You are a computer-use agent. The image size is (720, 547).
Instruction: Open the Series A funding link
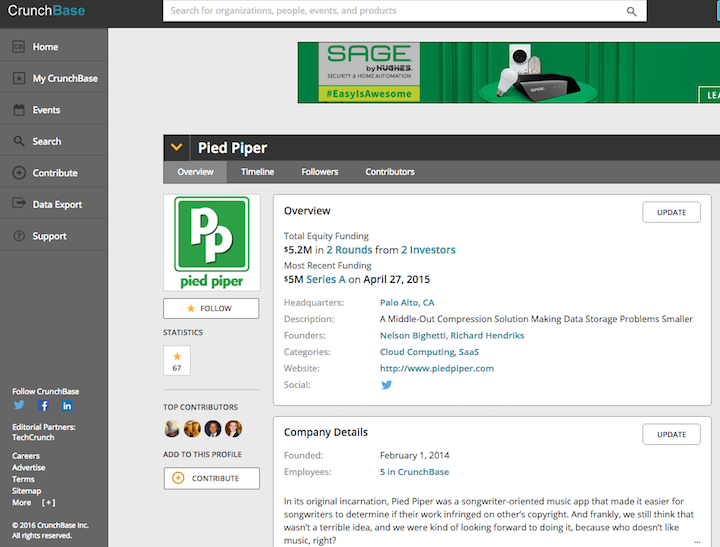[x=326, y=279]
